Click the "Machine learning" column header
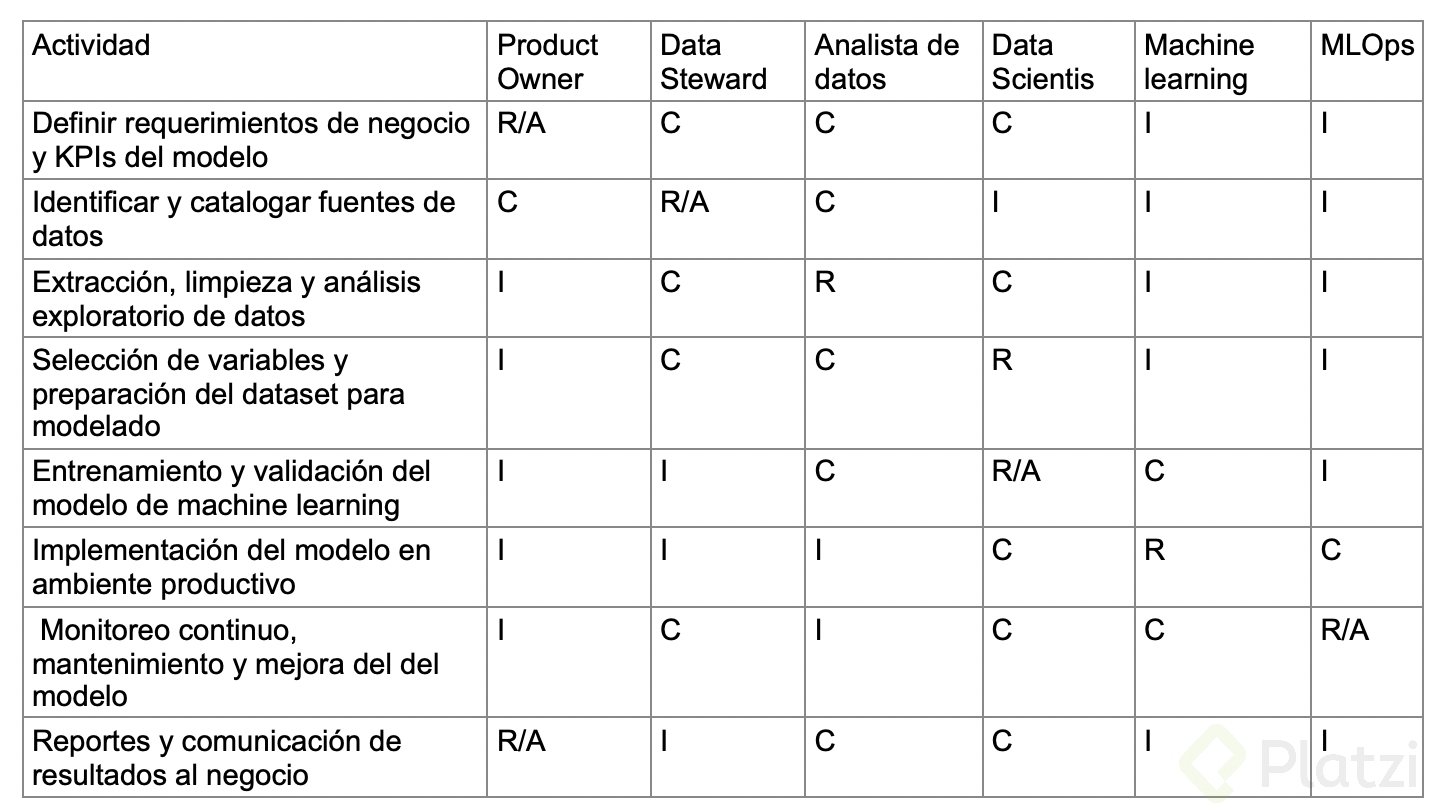The image size is (1432, 812). pos(1198,62)
